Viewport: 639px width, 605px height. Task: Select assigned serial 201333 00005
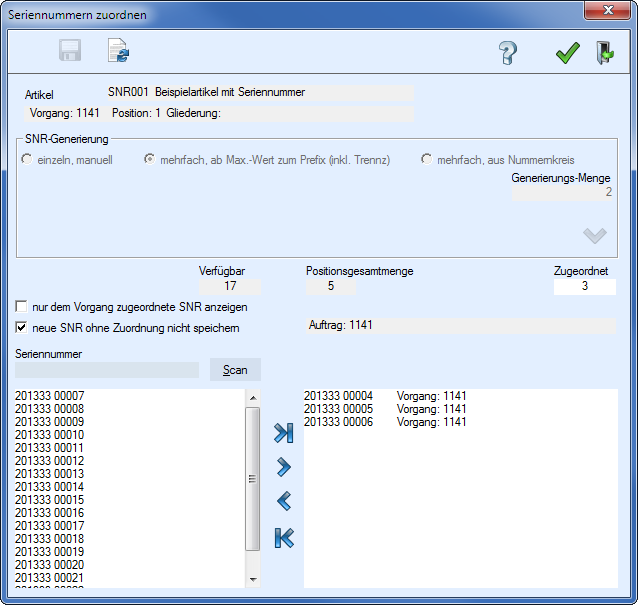click(x=338, y=409)
